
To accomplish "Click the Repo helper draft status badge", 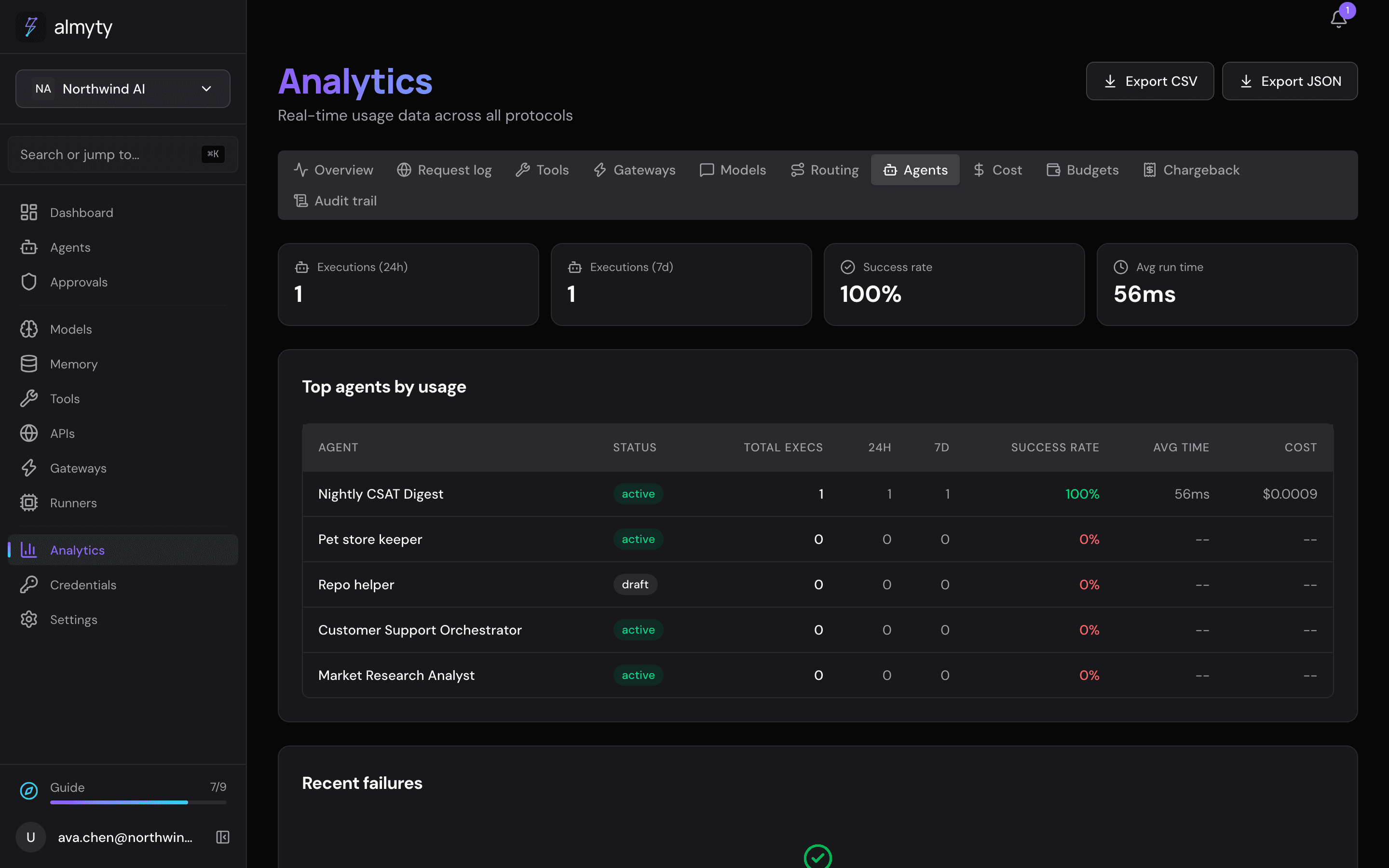I will pyautogui.click(x=635, y=584).
